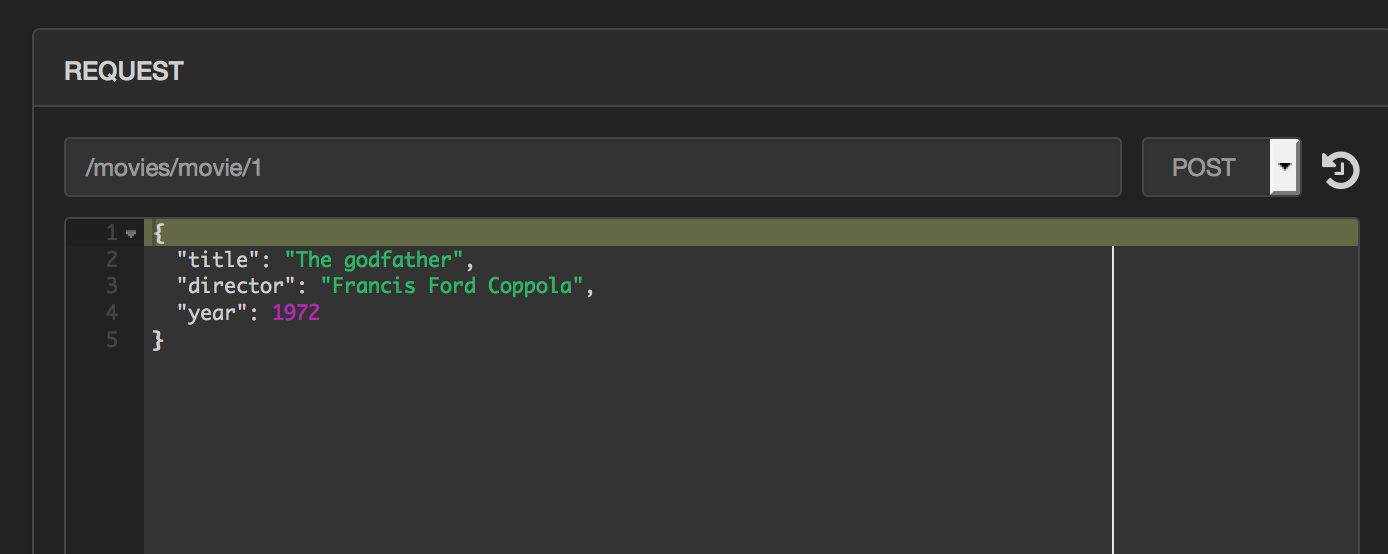The width and height of the screenshot is (1388, 554).
Task: Select gutter line number 3
Action: pyautogui.click(x=111, y=287)
